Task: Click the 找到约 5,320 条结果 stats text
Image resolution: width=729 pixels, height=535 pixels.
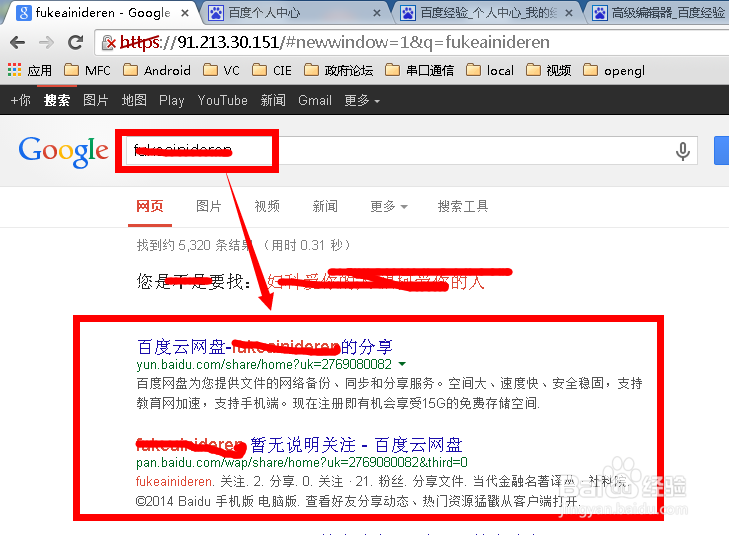Action: (244, 245)
